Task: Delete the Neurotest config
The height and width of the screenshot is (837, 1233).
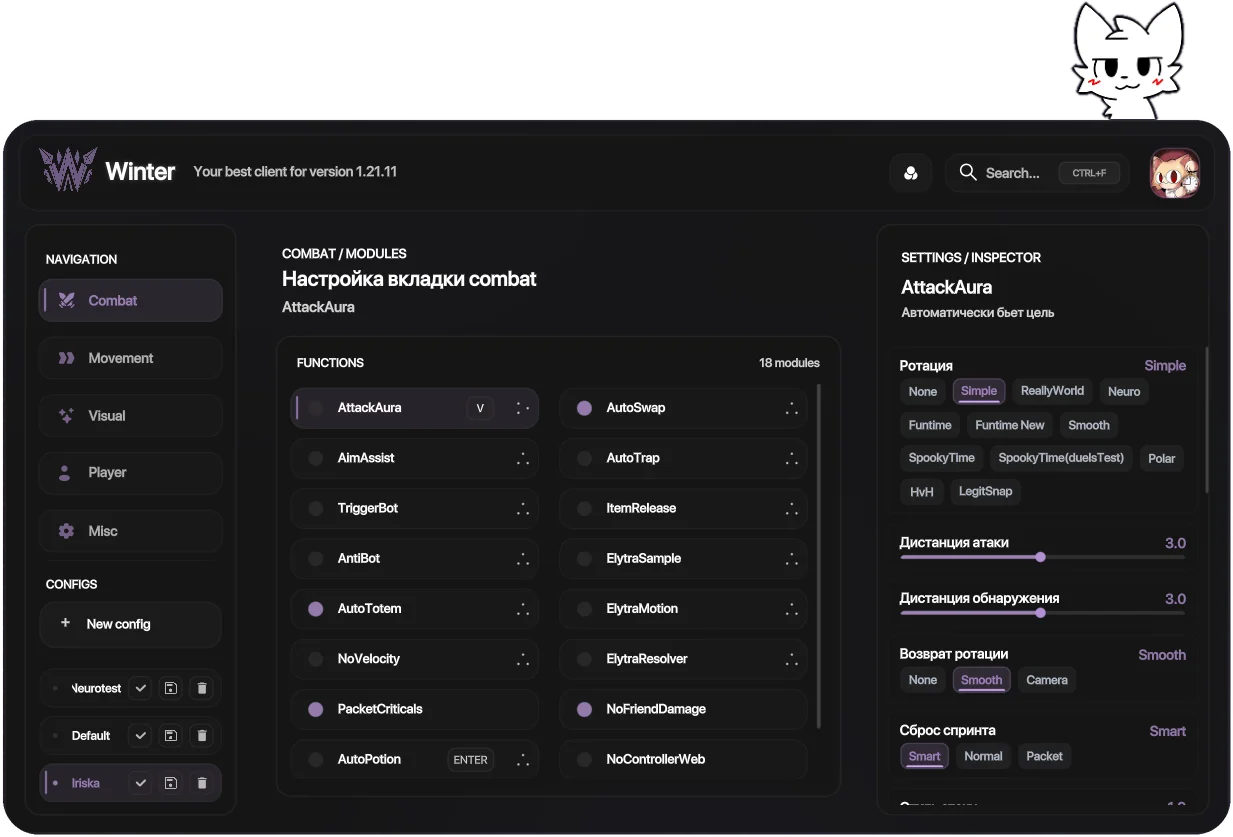Action: [x=202, y=688]
